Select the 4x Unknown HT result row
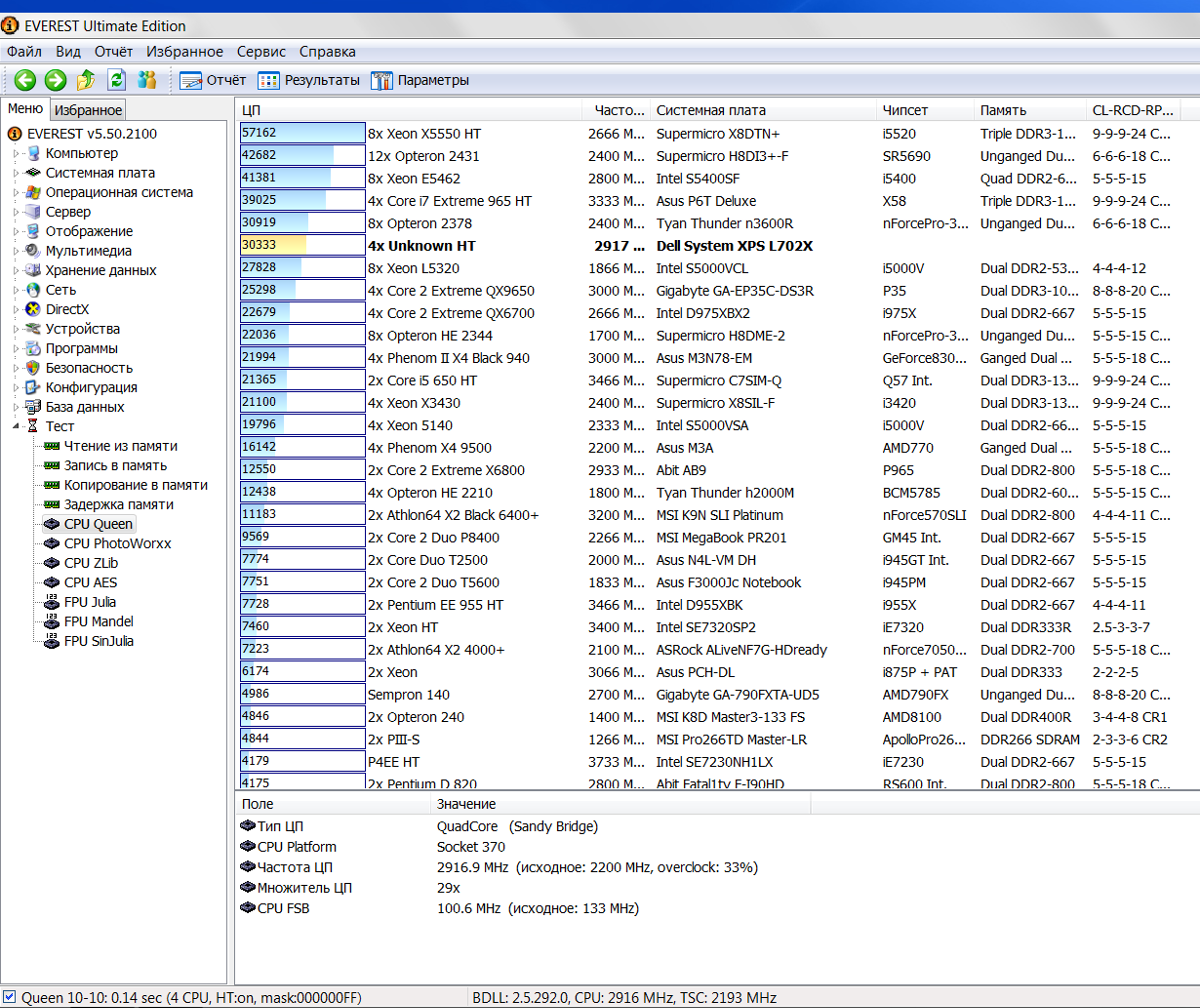 [x=717, y=245]
